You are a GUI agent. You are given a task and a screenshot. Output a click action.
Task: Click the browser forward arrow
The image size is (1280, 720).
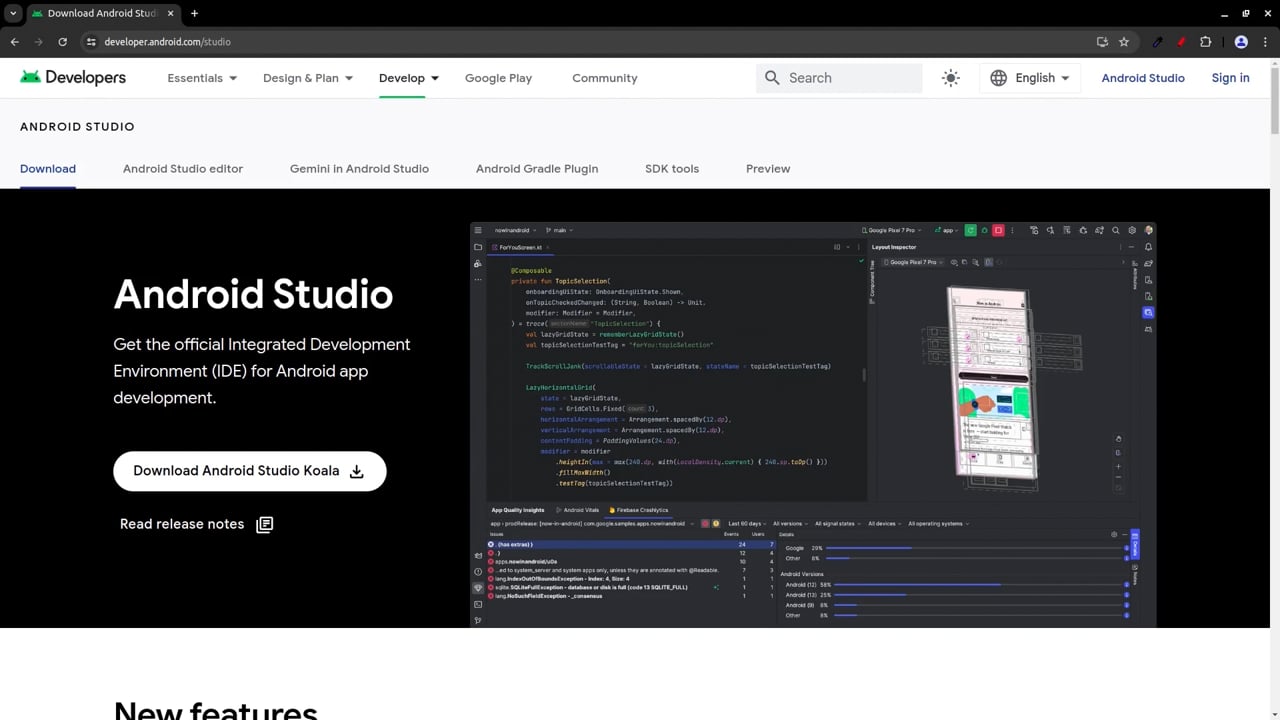click(39, 42)
